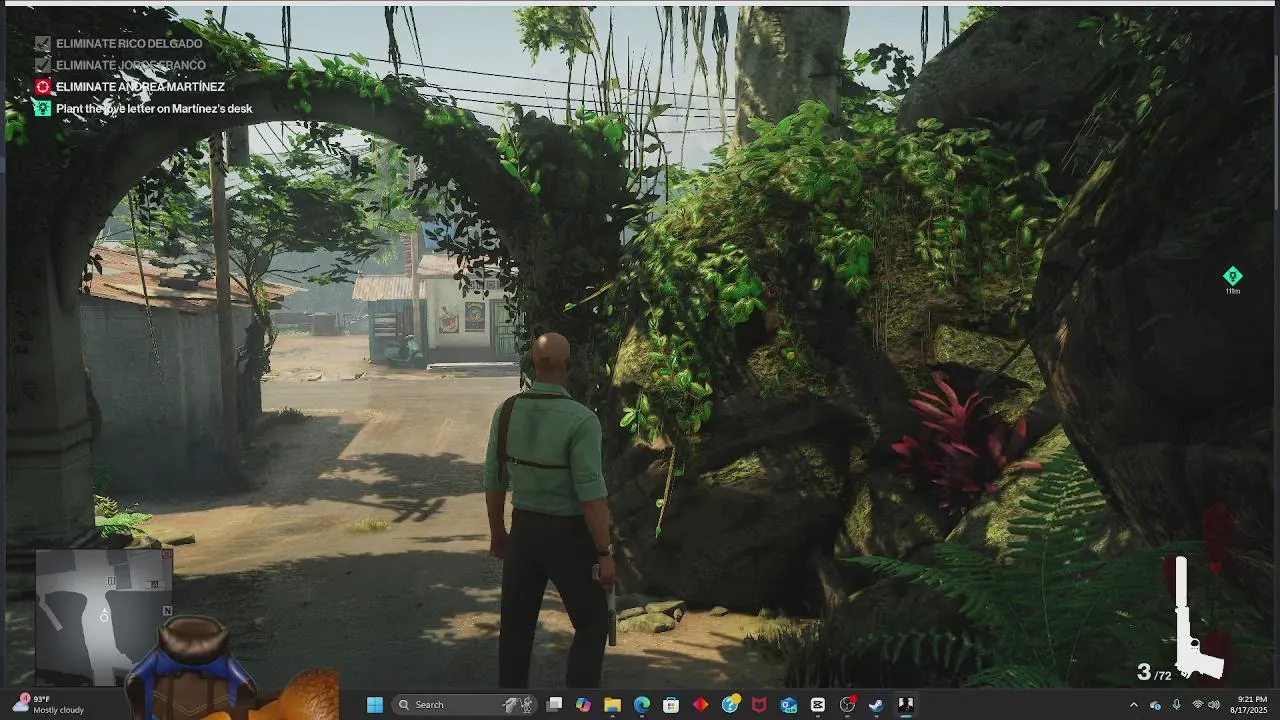
Task: Select the Eliminate Jorge Franco objective text
Action: pyautogui.click(x=131, y=65)
